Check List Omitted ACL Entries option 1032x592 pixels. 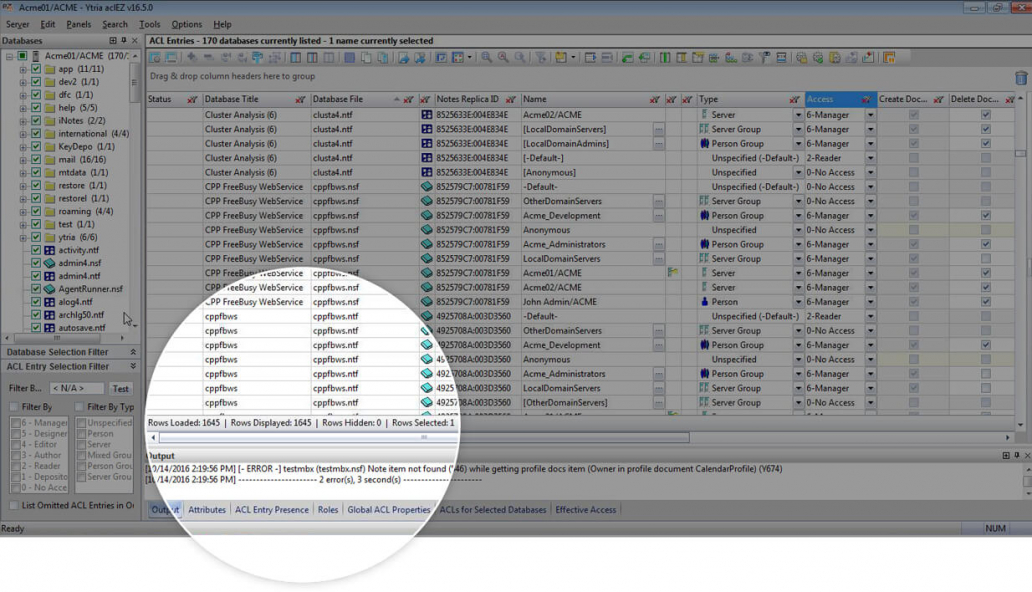click(14, 506)
